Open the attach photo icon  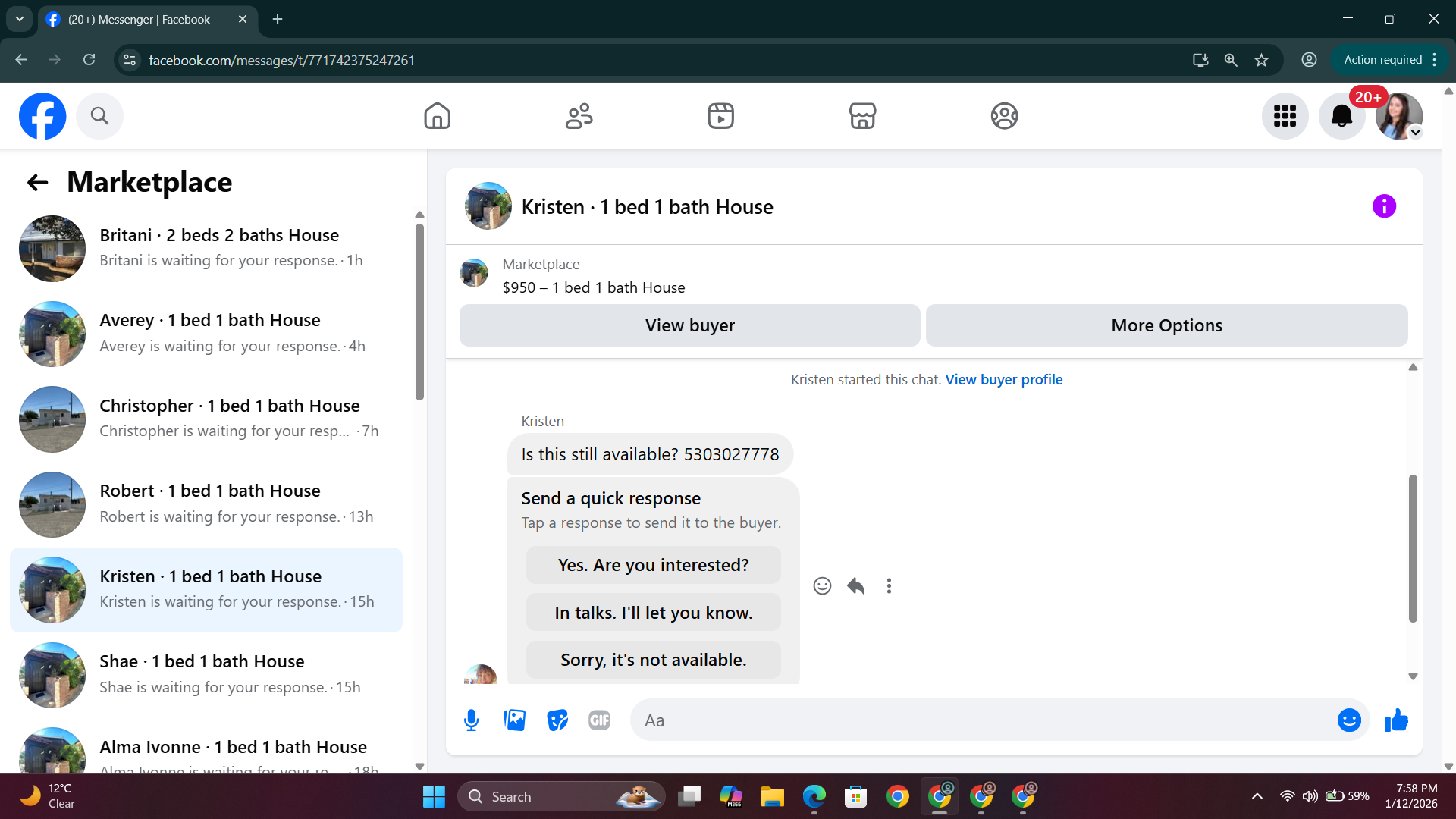(x=514, y=720)
